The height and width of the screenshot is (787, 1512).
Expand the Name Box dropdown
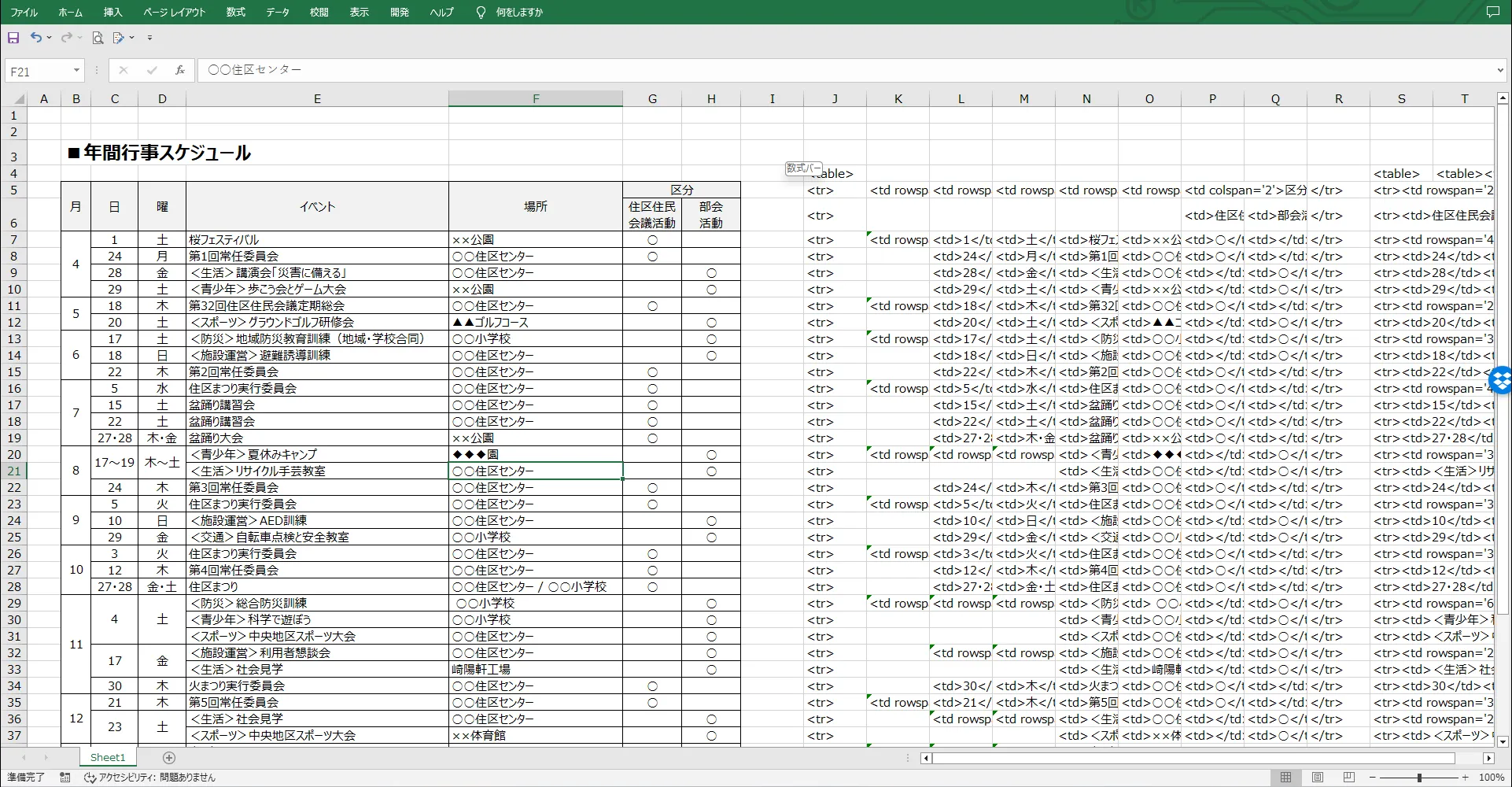76,71
